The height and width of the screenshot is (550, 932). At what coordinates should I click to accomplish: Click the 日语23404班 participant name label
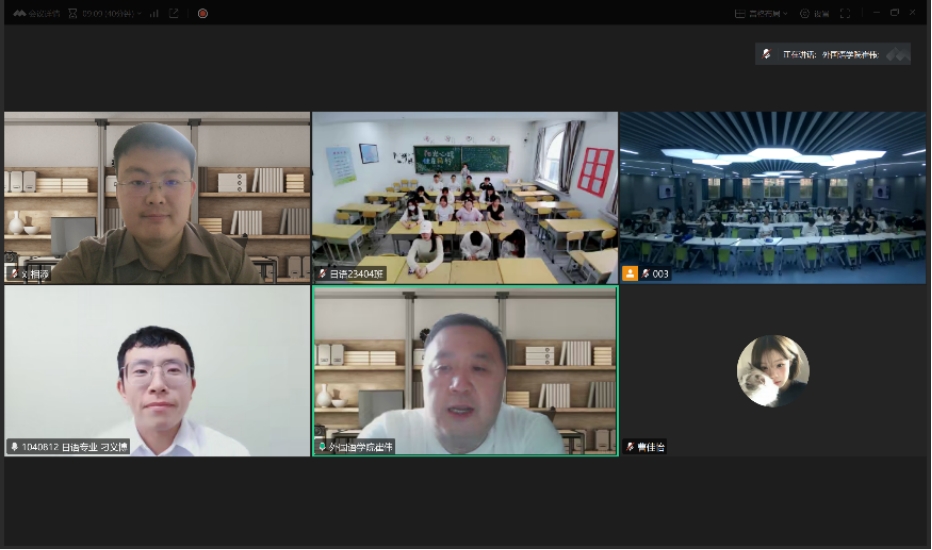click(357, 273)
